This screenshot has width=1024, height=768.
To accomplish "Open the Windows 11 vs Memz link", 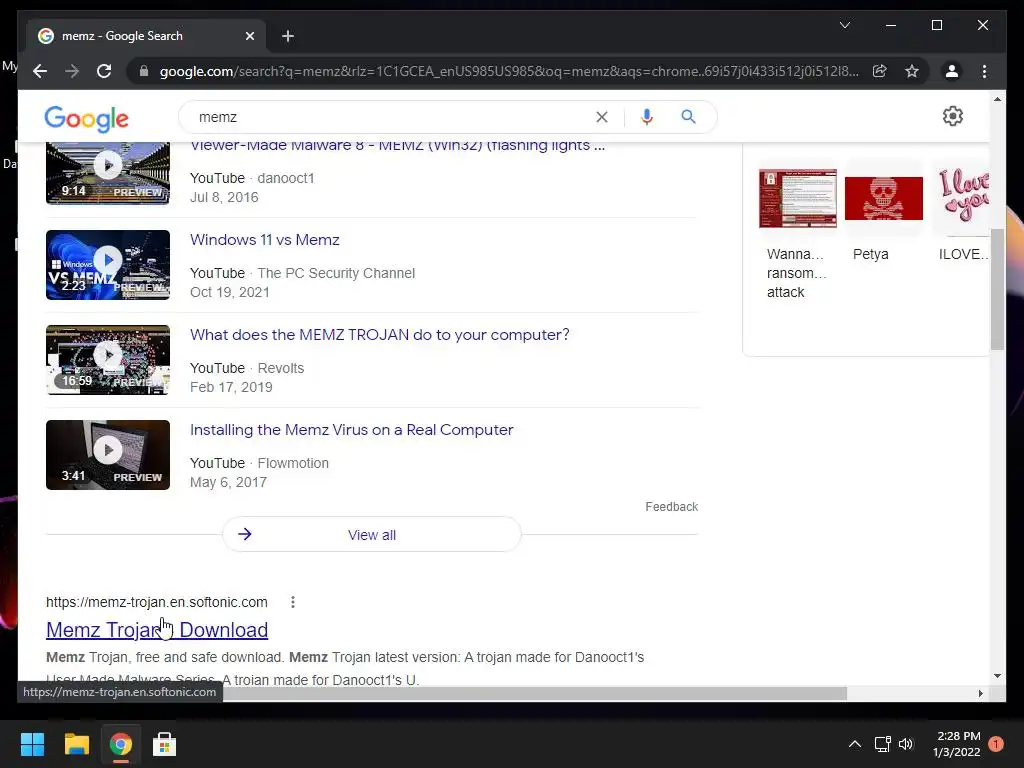I will pos(264,240).
